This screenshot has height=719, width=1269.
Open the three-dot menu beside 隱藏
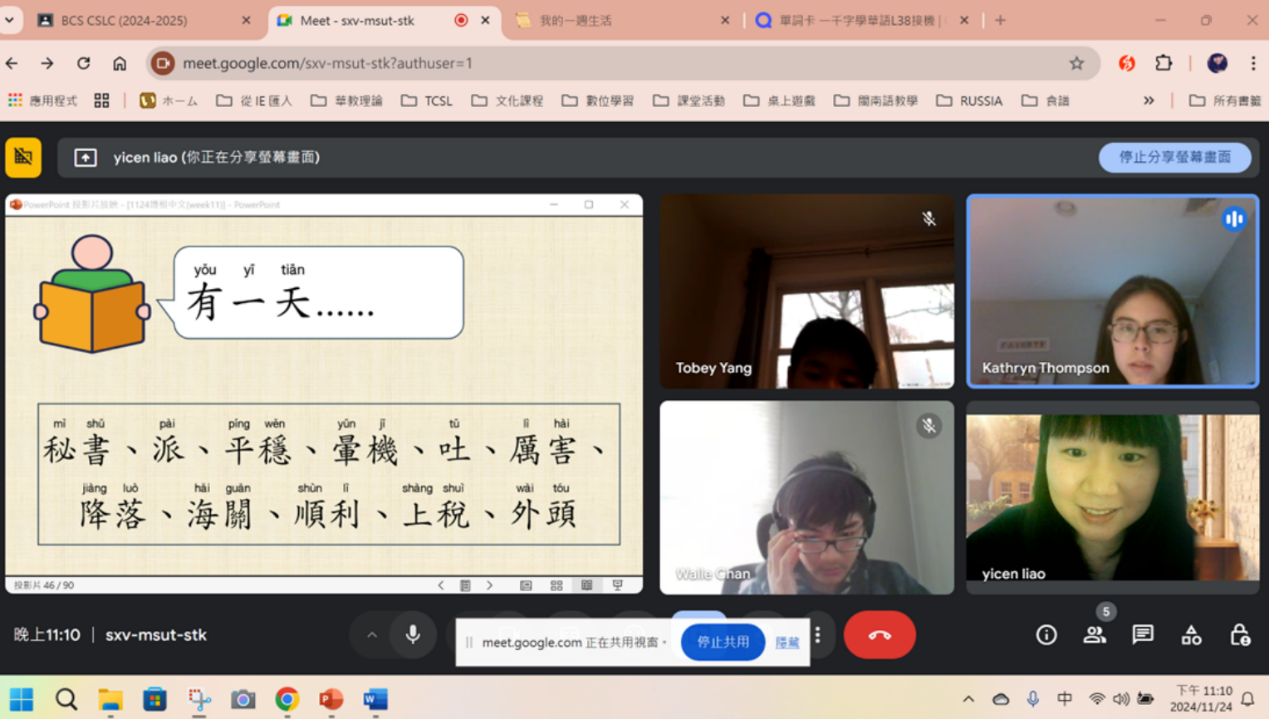tap(818, 636)
